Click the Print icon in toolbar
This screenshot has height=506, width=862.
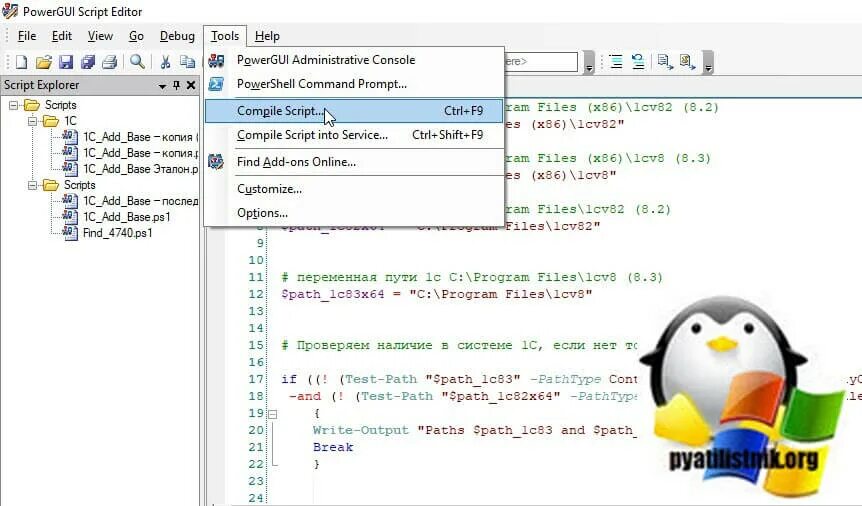click(109, 62)
